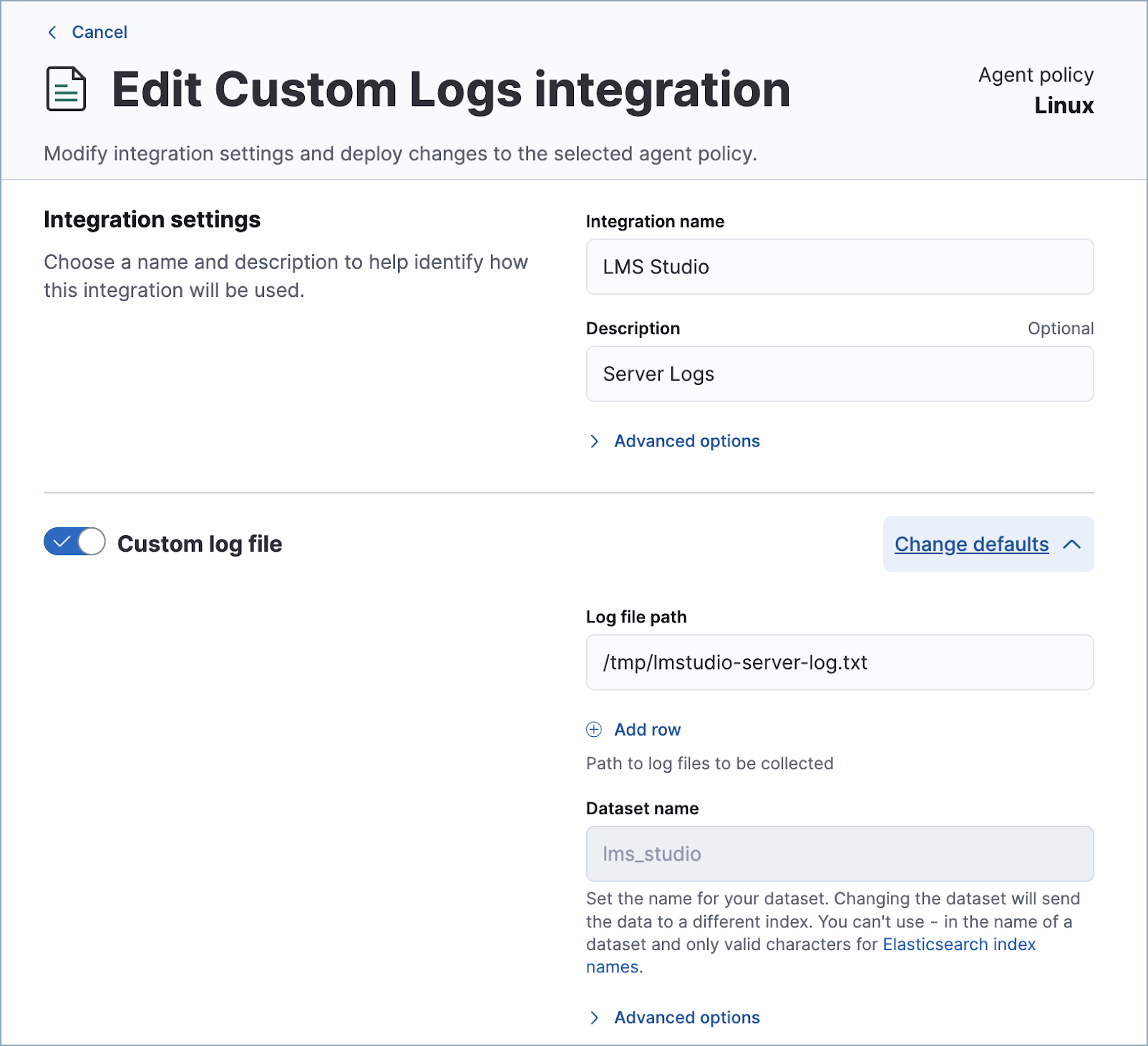Image resolution: width=1148 pixels, height=1046 pixels.
Task: Expand the bottom Advanced options section
Action: coord(686,1017)
